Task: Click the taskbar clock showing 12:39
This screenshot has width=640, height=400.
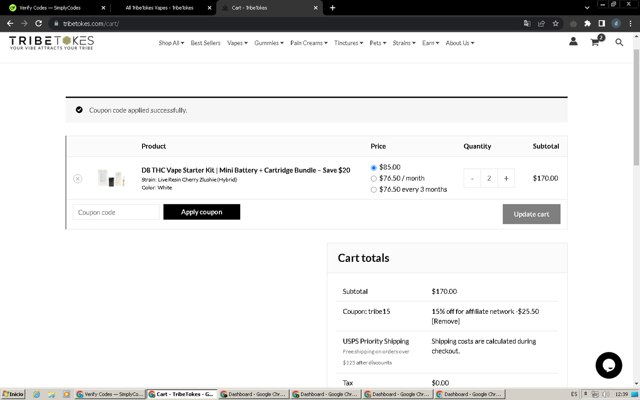Action: coord(621,394)
